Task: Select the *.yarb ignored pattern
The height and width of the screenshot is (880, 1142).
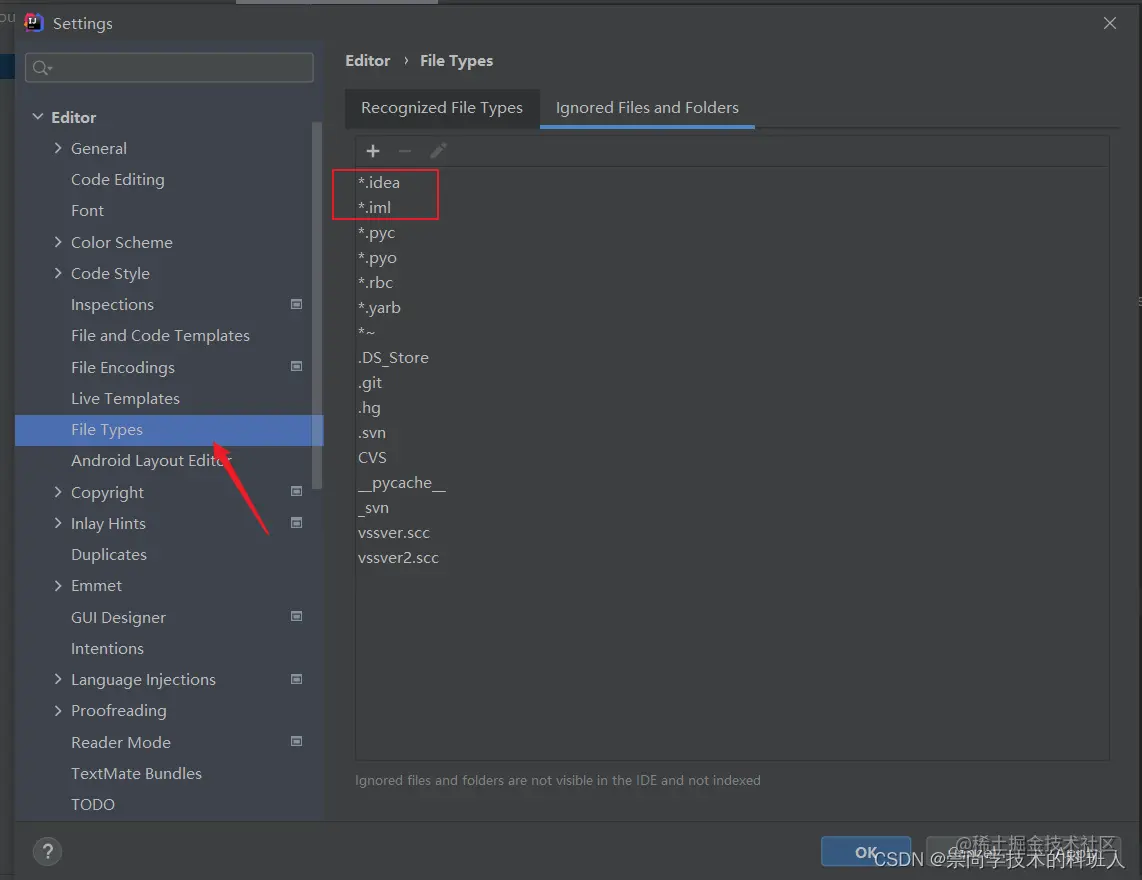Action: pyautogui.click(x=732, y=307)
